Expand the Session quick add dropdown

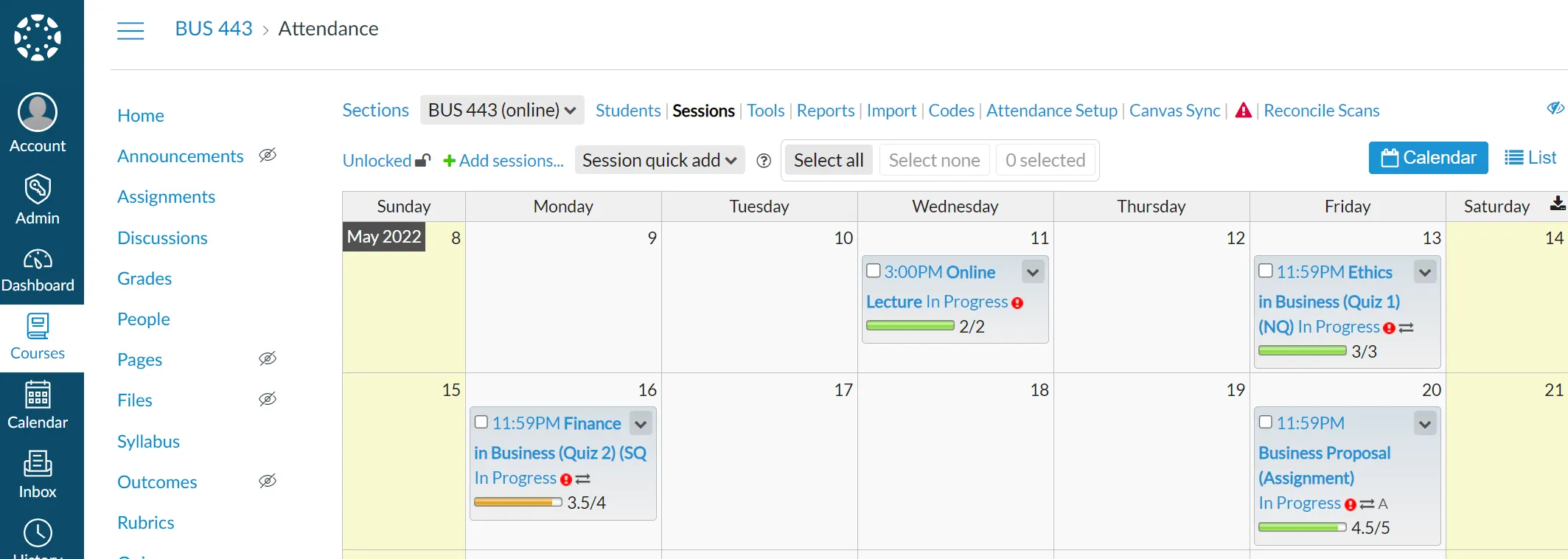point(660,160)
